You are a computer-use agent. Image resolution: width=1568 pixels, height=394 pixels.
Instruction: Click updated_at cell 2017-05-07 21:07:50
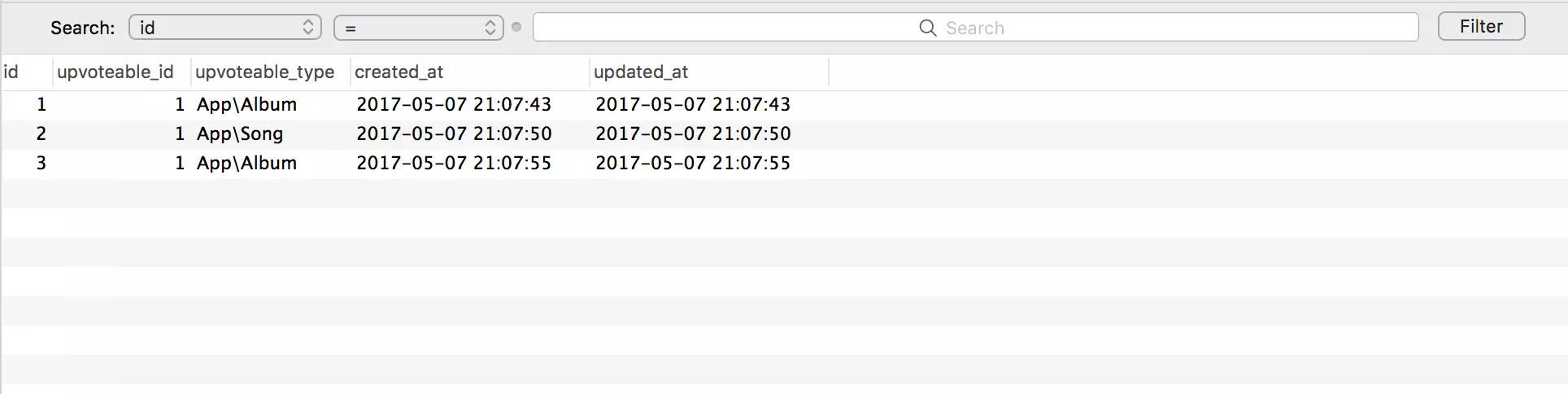click(x=693, y=134)
